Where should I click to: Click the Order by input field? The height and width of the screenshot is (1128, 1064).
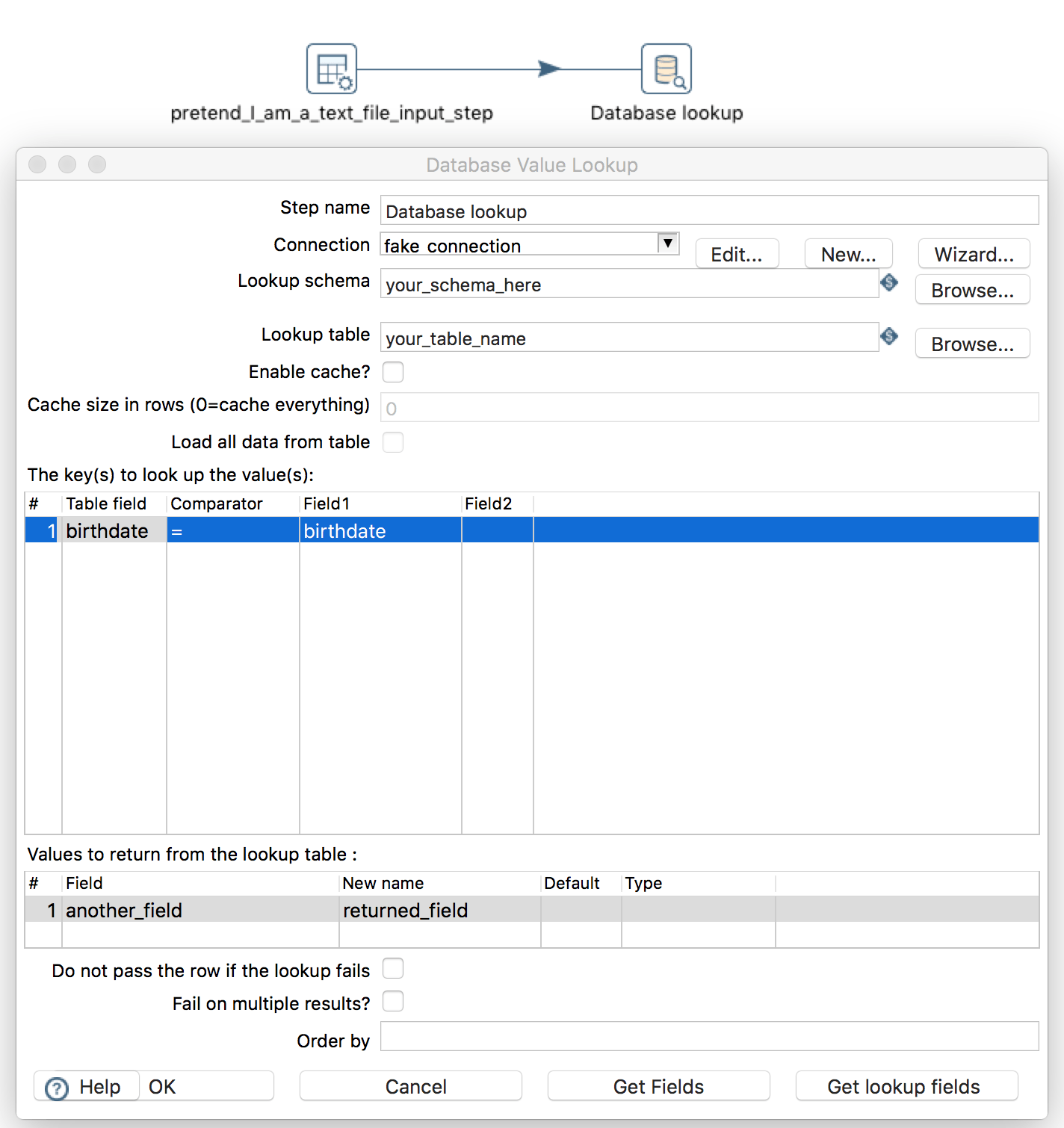pos(709,1037)
